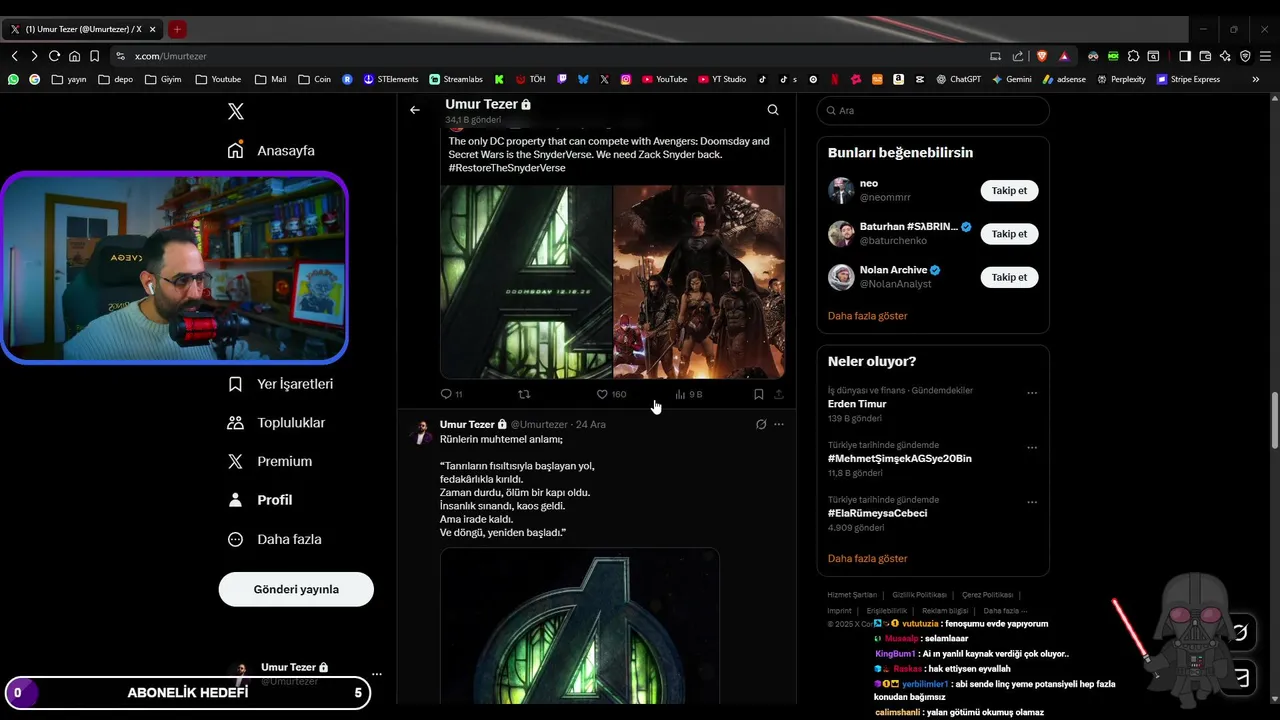Screen dimensions: 1280x720
Task: Open the green Avengers Doomsday image
Action: (x=526, y=282)
